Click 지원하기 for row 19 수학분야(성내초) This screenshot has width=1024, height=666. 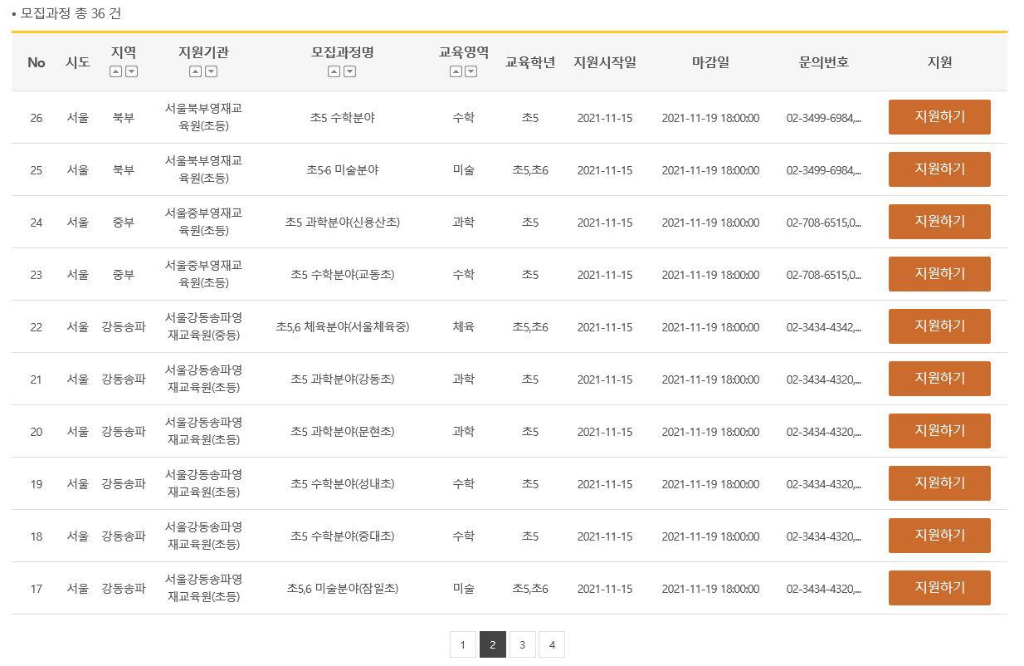(939, 483)
